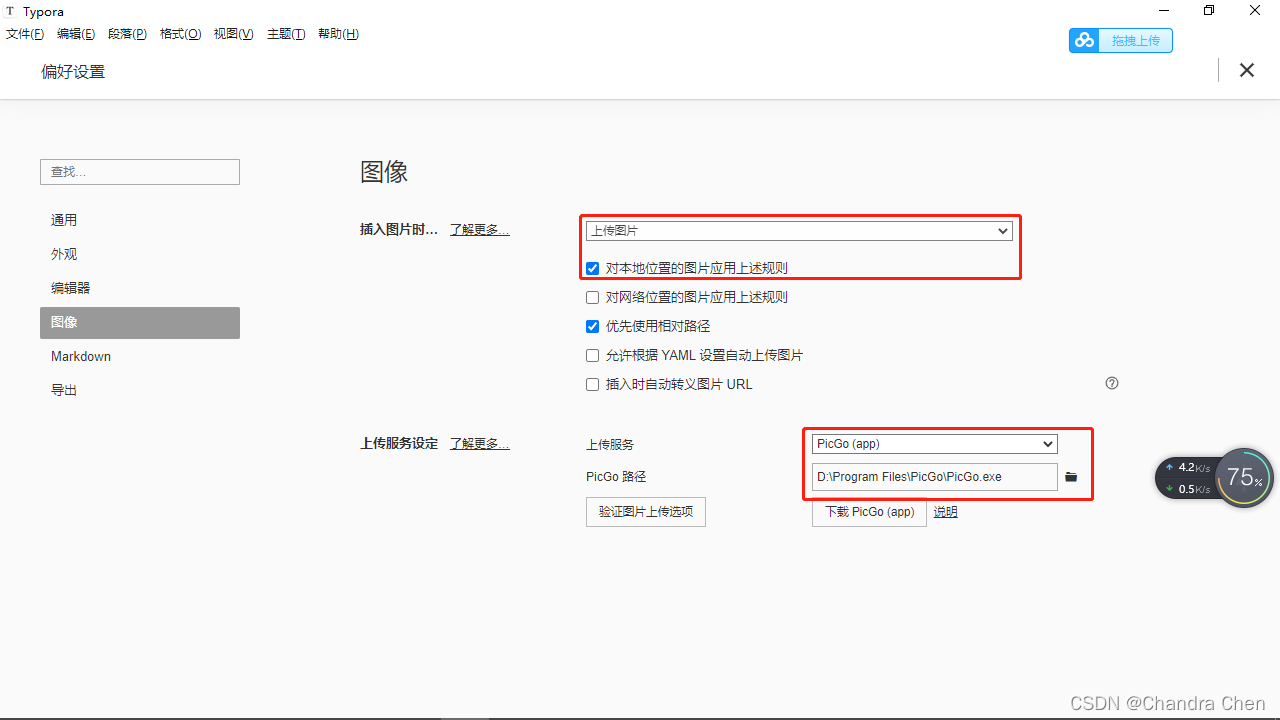Open the 视图(V) menu
This screenshot has width=1280, height=720.
pyautogui.click(x=233, y=34)
